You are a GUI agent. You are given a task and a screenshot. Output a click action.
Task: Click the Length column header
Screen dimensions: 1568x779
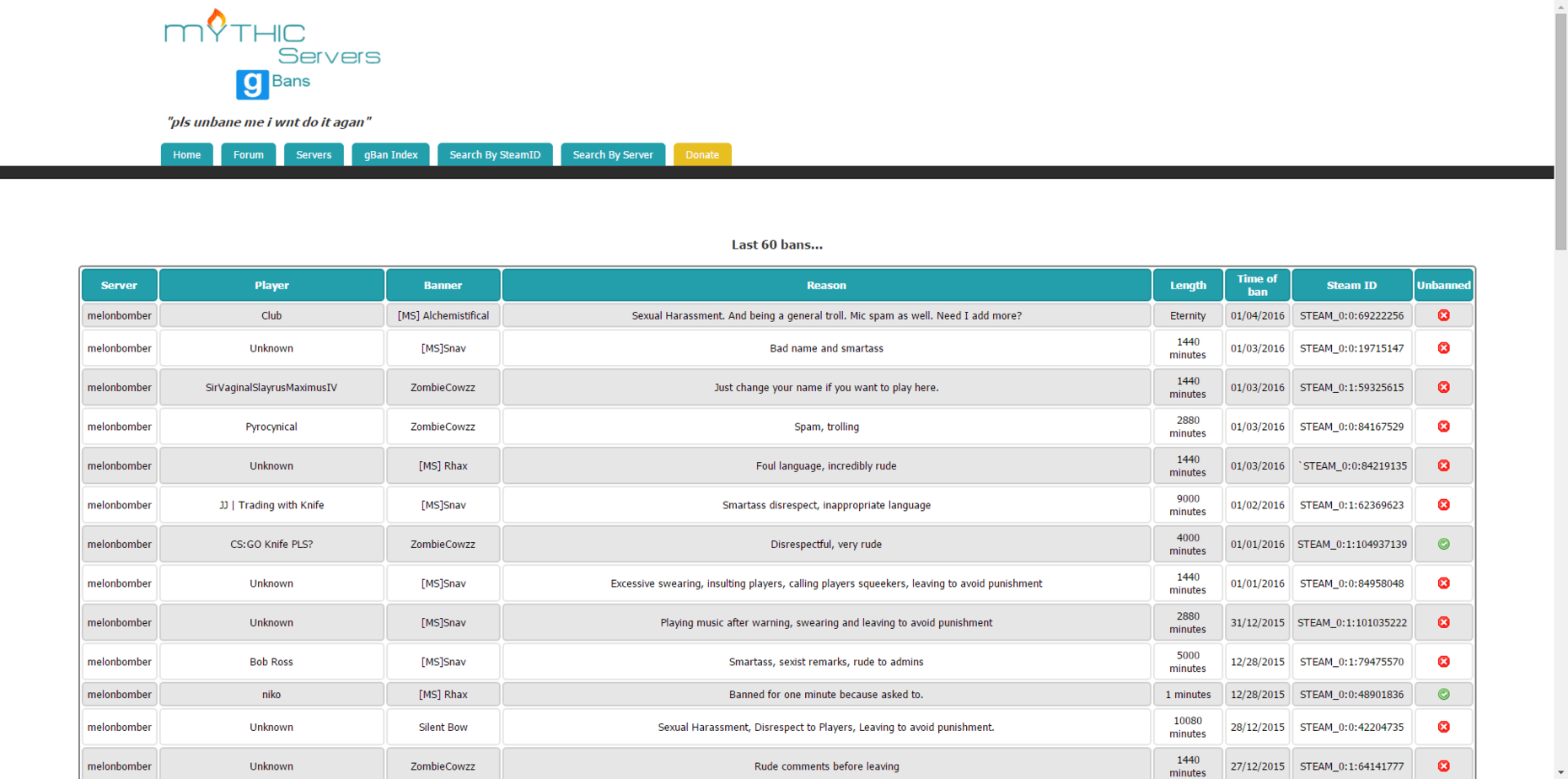click(1188, 285)
